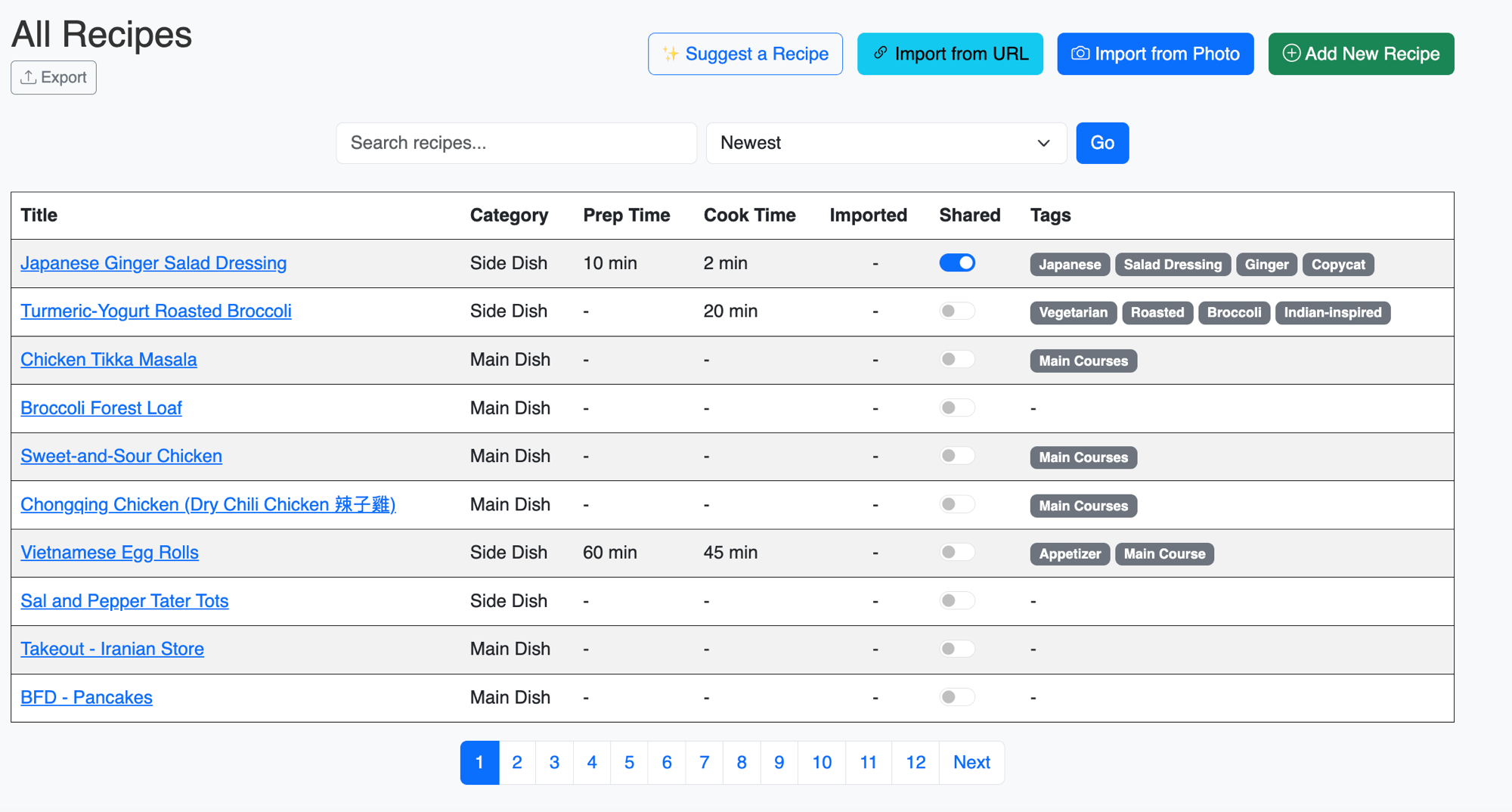The image size is (1512, 812).
Task: Toggle Shared switch for Vietnamese Egg Rolls
Action: (957, 553)
